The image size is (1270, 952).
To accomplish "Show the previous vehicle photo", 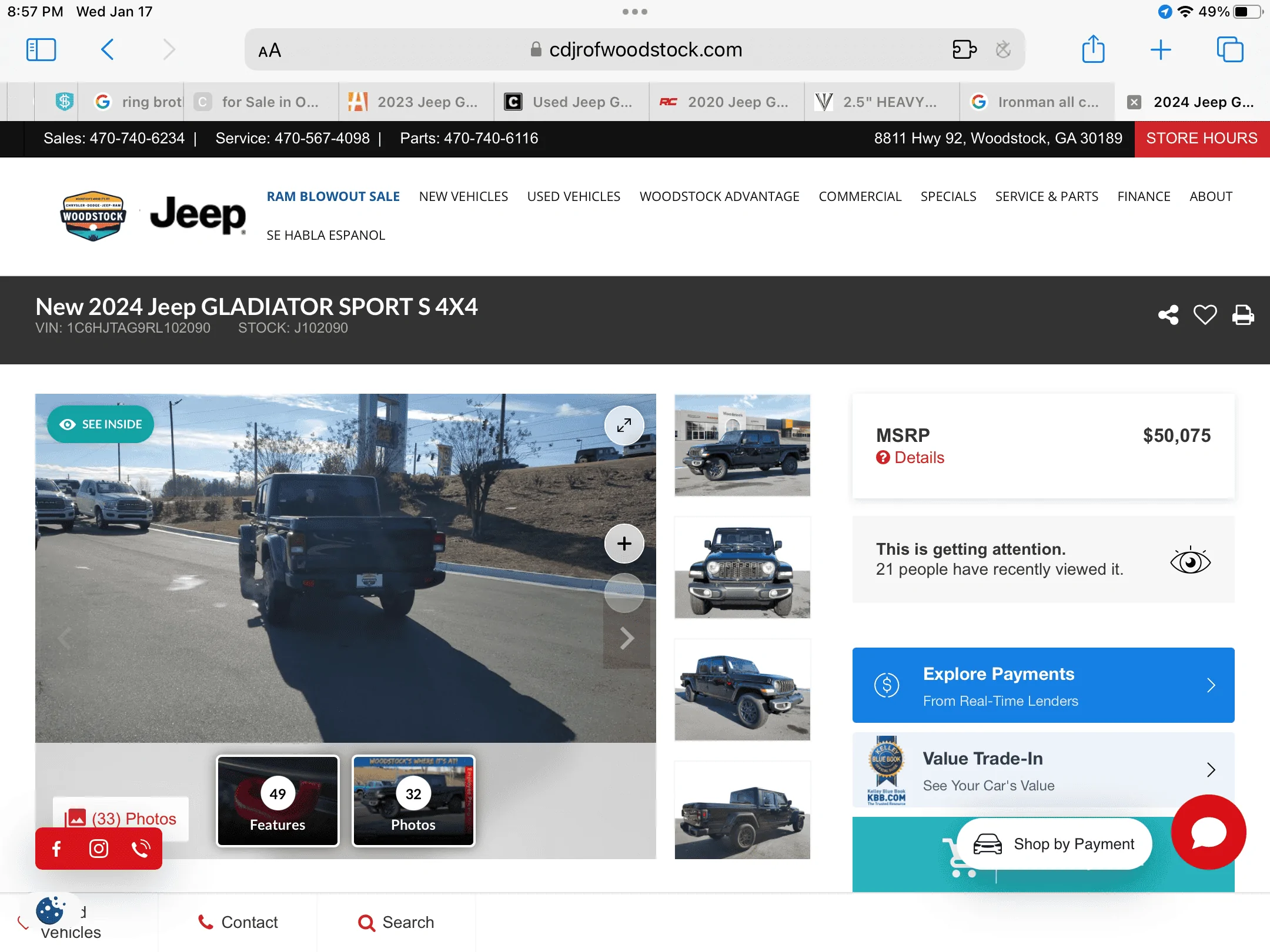I will pos(64,638).
